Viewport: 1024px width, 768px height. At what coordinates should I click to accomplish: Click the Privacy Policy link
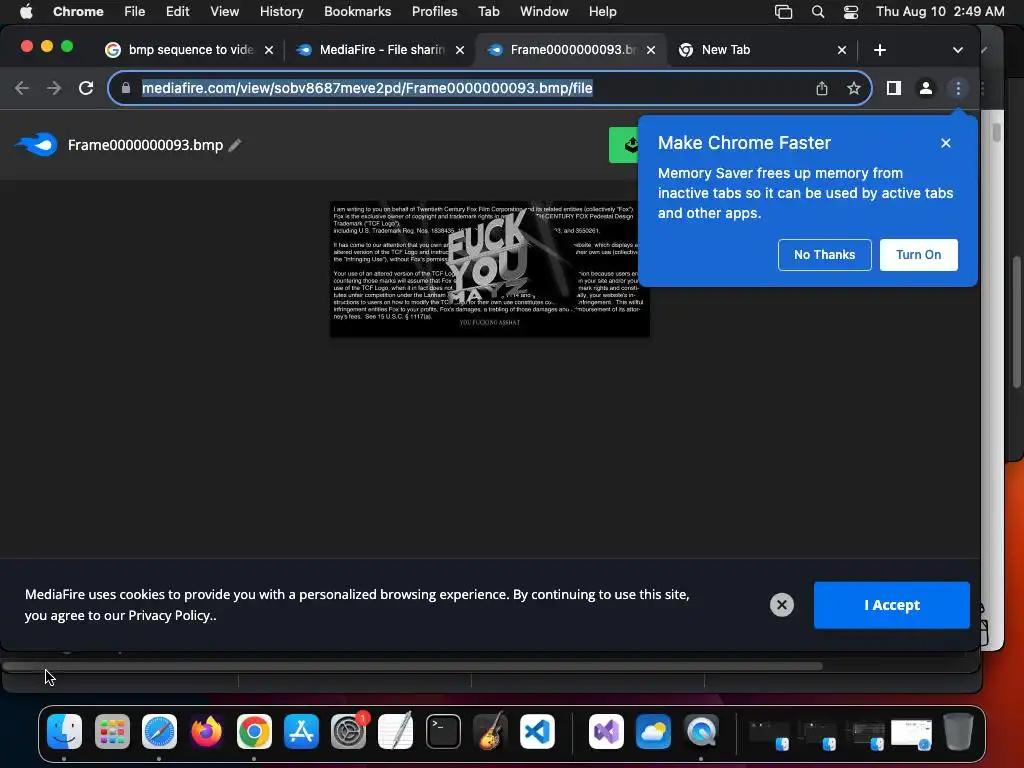[170, 615]
